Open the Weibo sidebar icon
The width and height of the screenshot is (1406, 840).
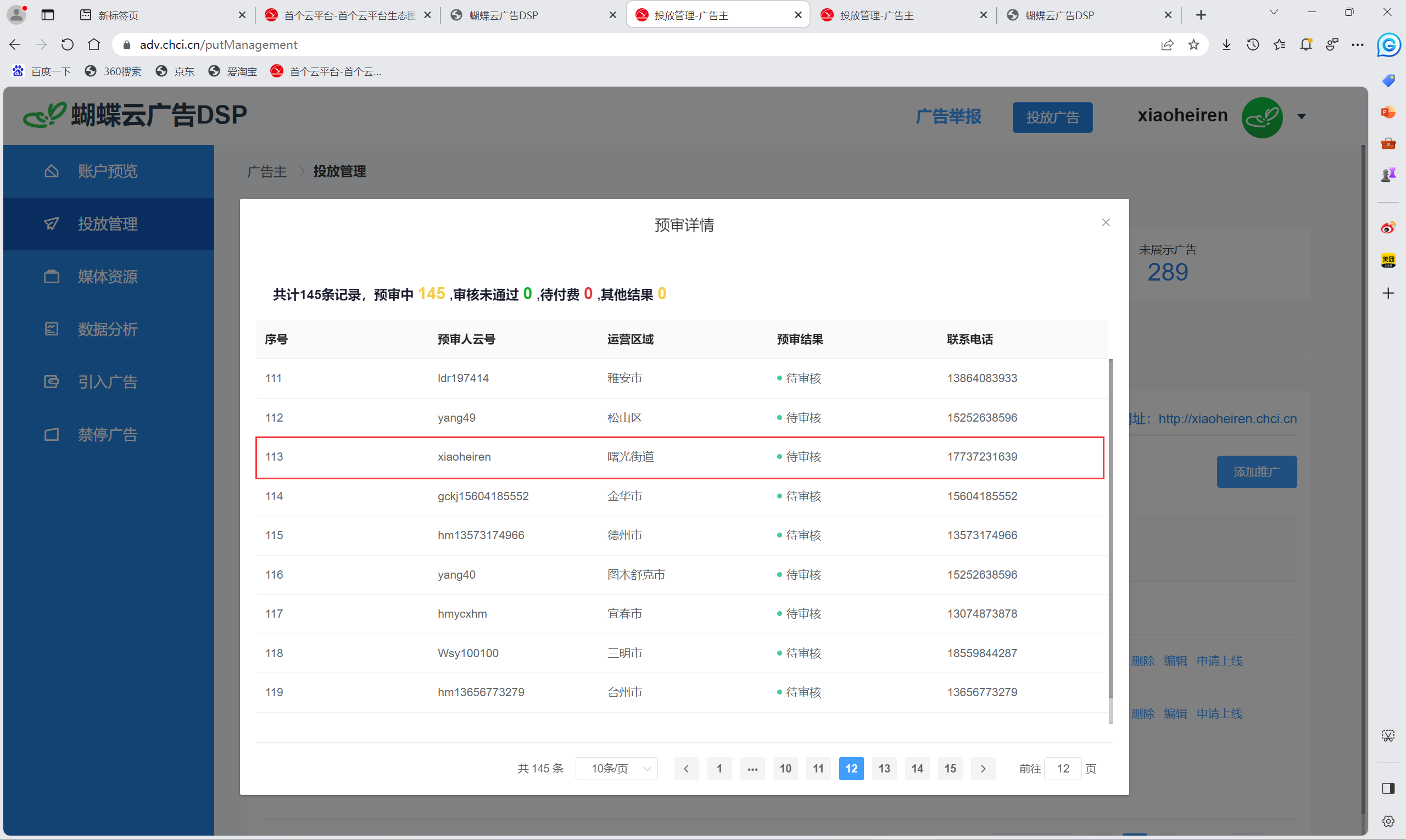point(1388,228)
